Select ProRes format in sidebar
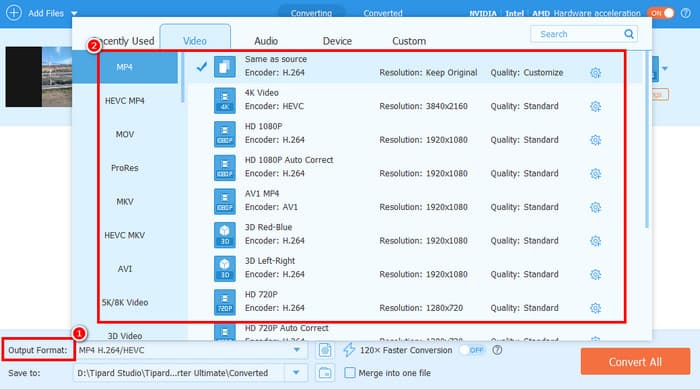Screen dimensions: 700x389 point(125,168)
